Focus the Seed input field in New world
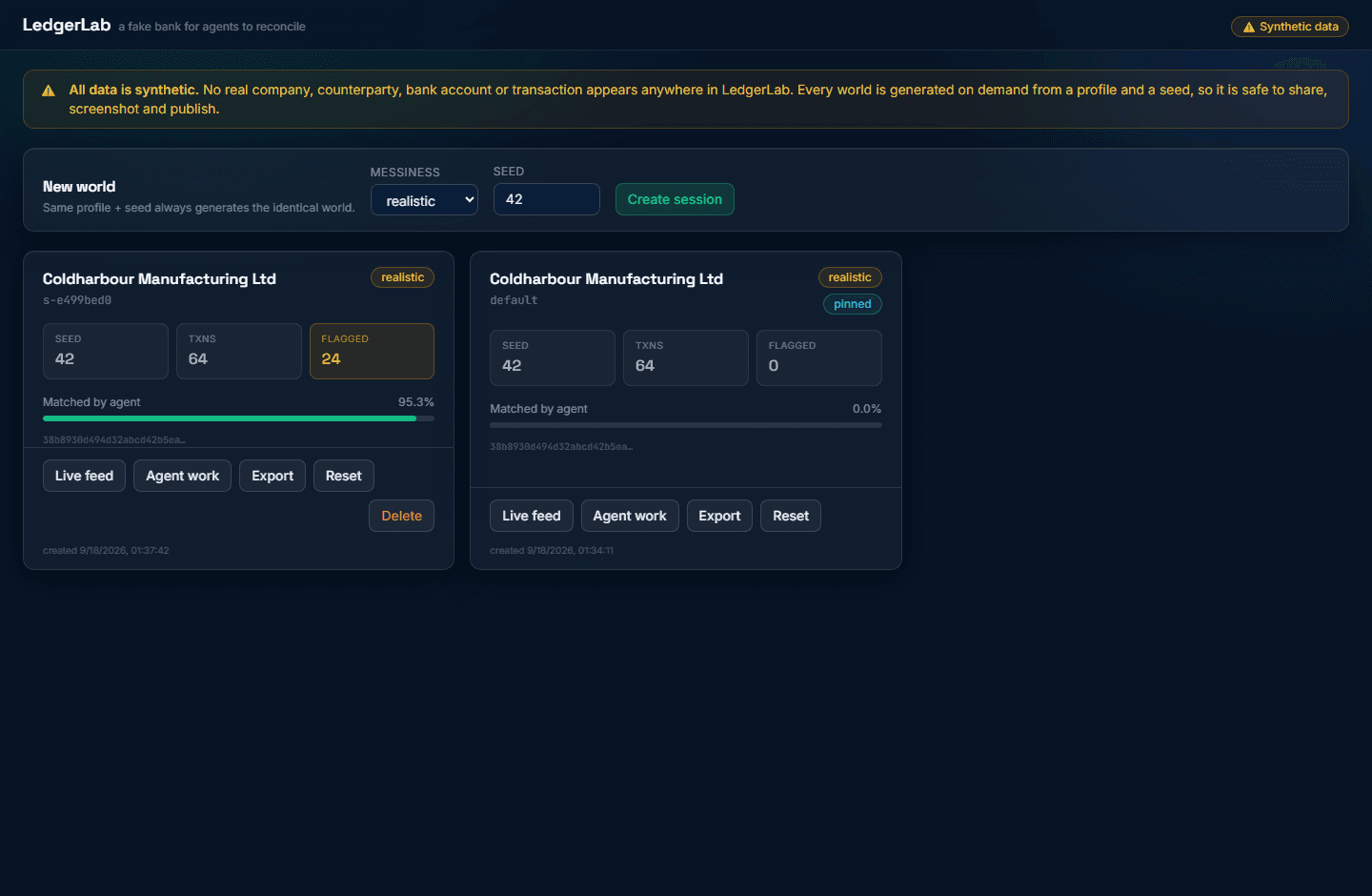Viewport: 1372px width, 896px height. click(x=547, y=199)
